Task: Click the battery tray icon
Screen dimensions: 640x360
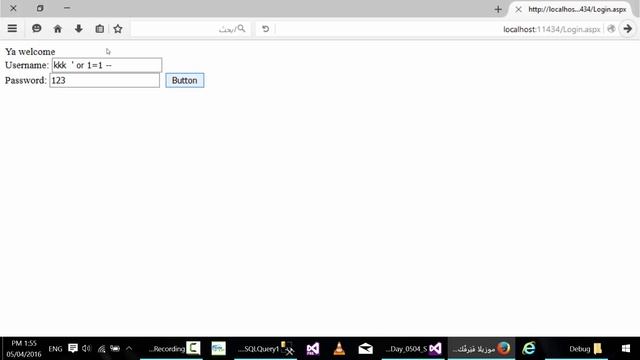Action: coord(115,349)
